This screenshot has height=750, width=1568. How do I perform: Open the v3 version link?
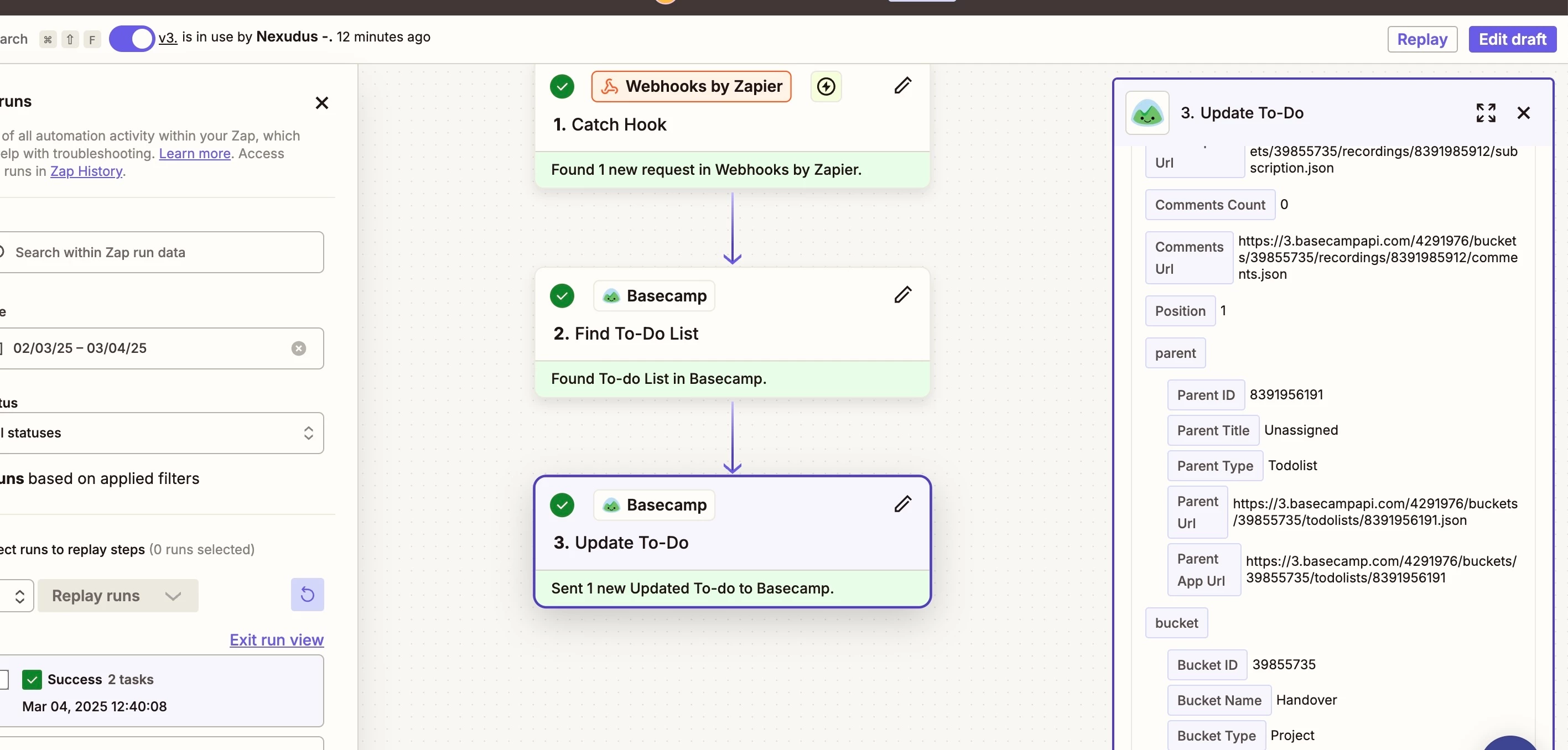168,37
